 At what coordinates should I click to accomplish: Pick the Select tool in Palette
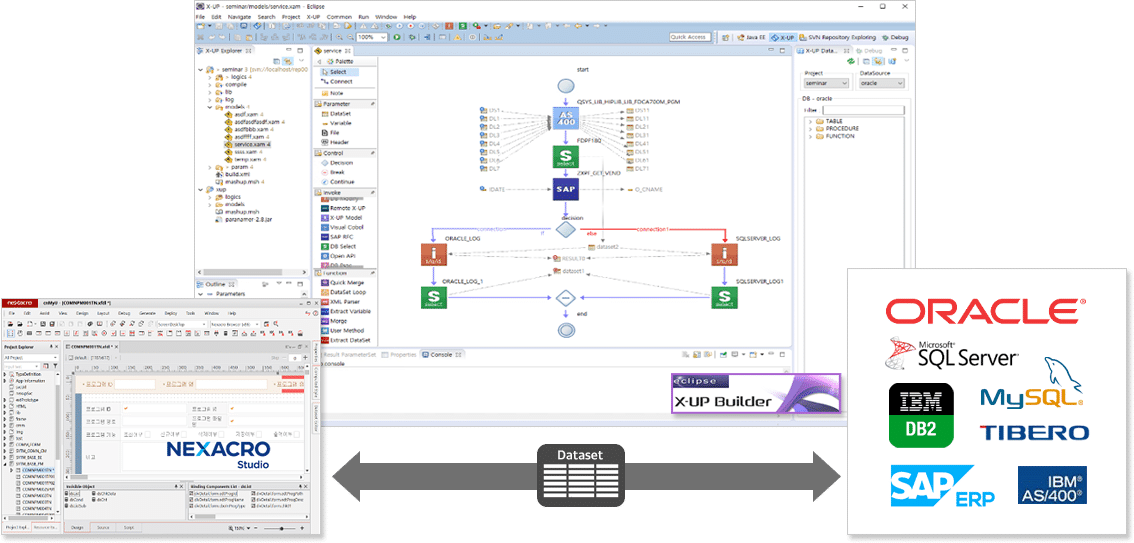tap(338, 72)
